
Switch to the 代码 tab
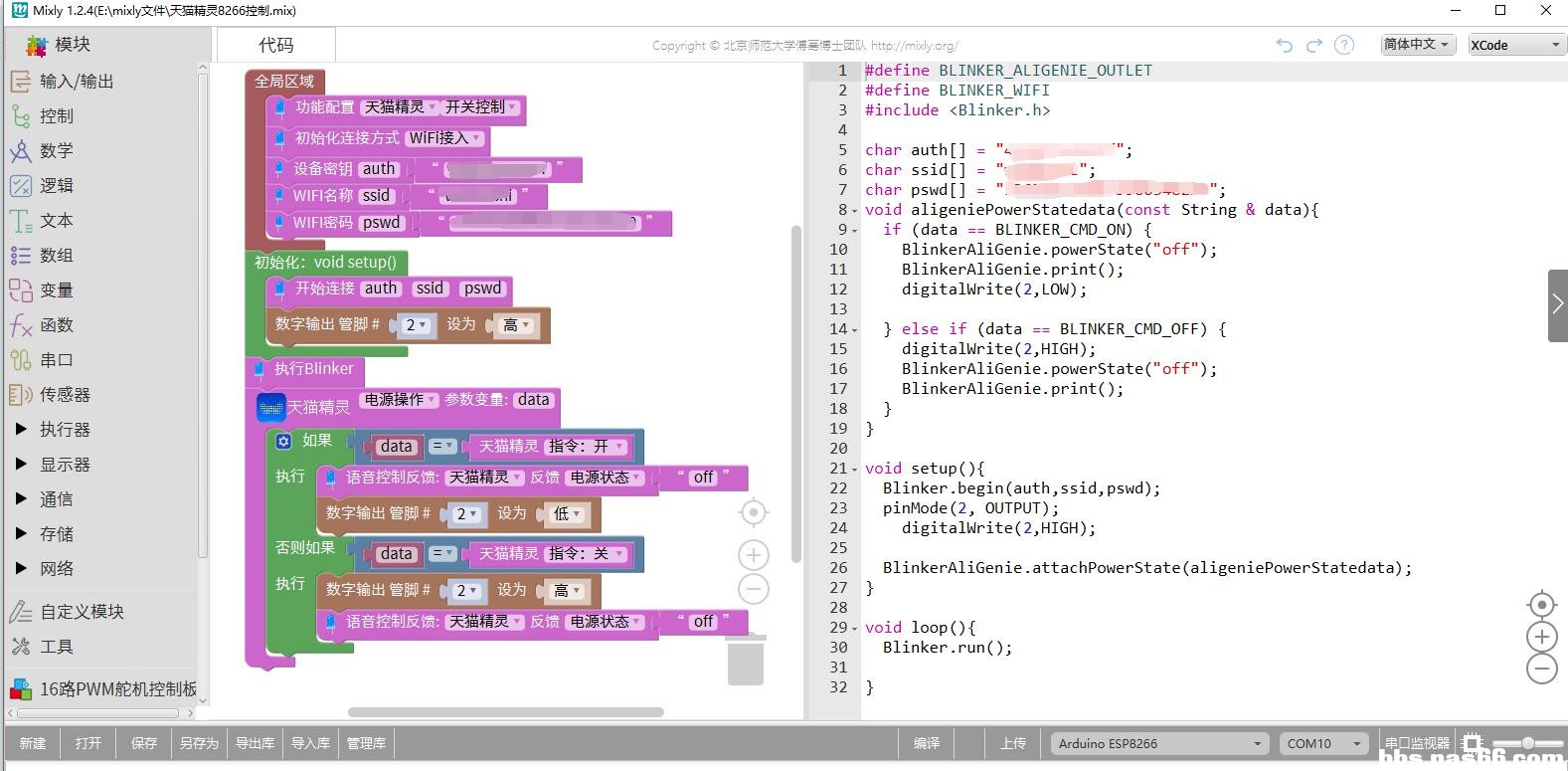275,45
